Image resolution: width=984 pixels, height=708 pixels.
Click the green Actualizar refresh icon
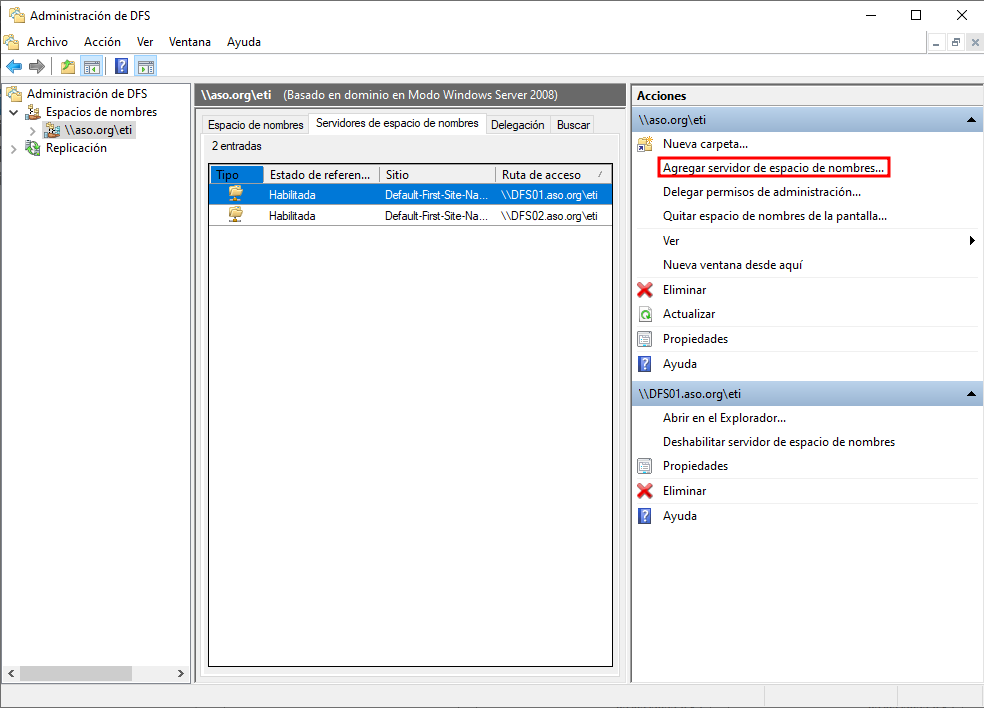point(645,314)
